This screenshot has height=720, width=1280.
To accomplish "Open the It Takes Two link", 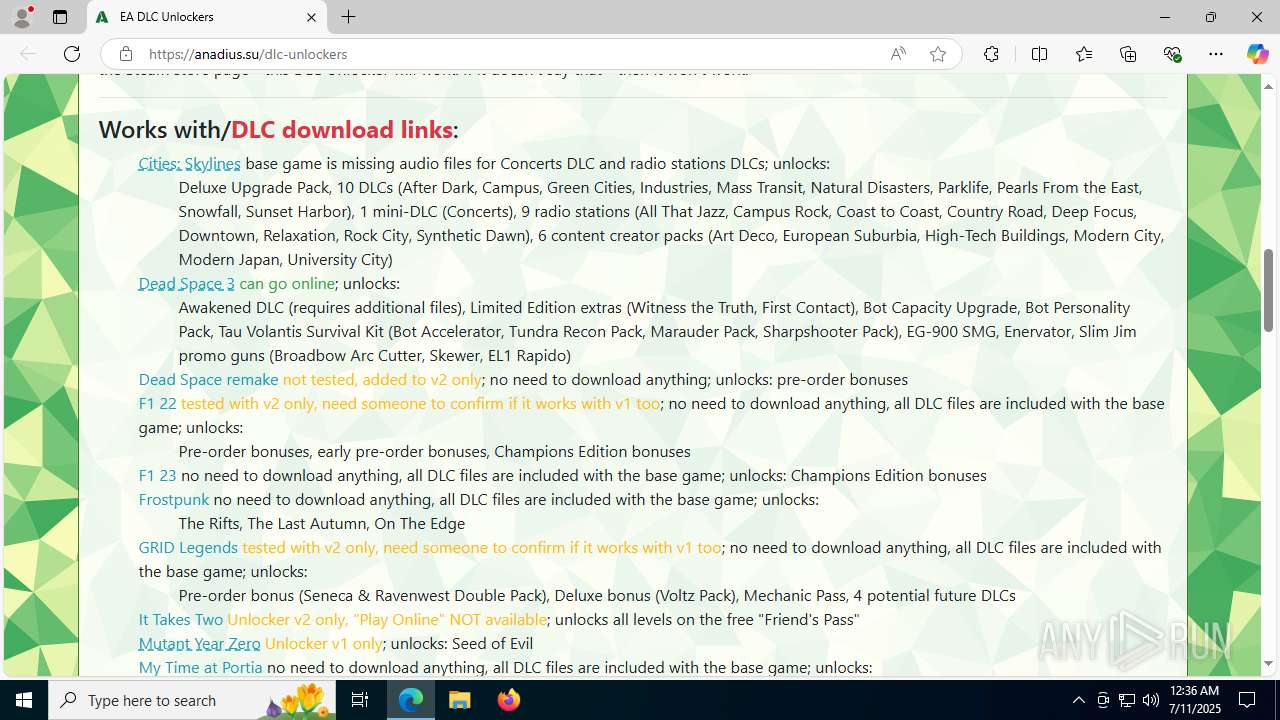I will point(180,619).
